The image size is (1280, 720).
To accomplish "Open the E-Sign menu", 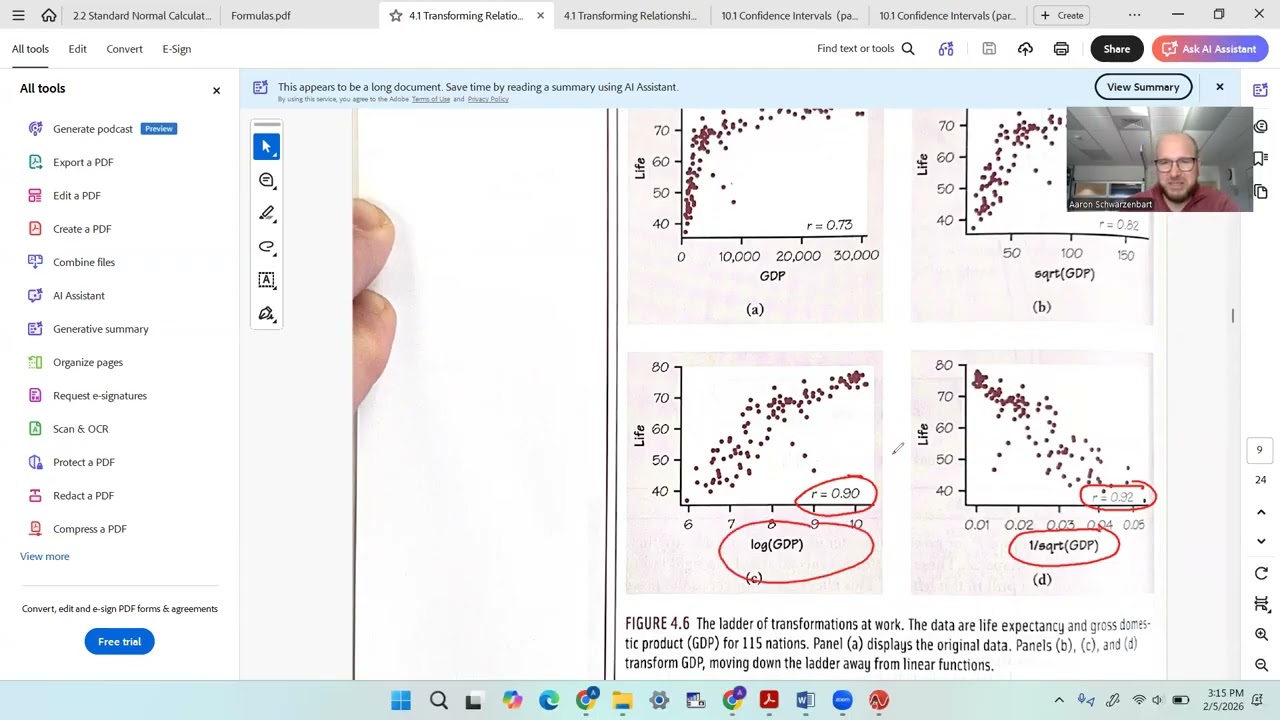I will 176,48.
